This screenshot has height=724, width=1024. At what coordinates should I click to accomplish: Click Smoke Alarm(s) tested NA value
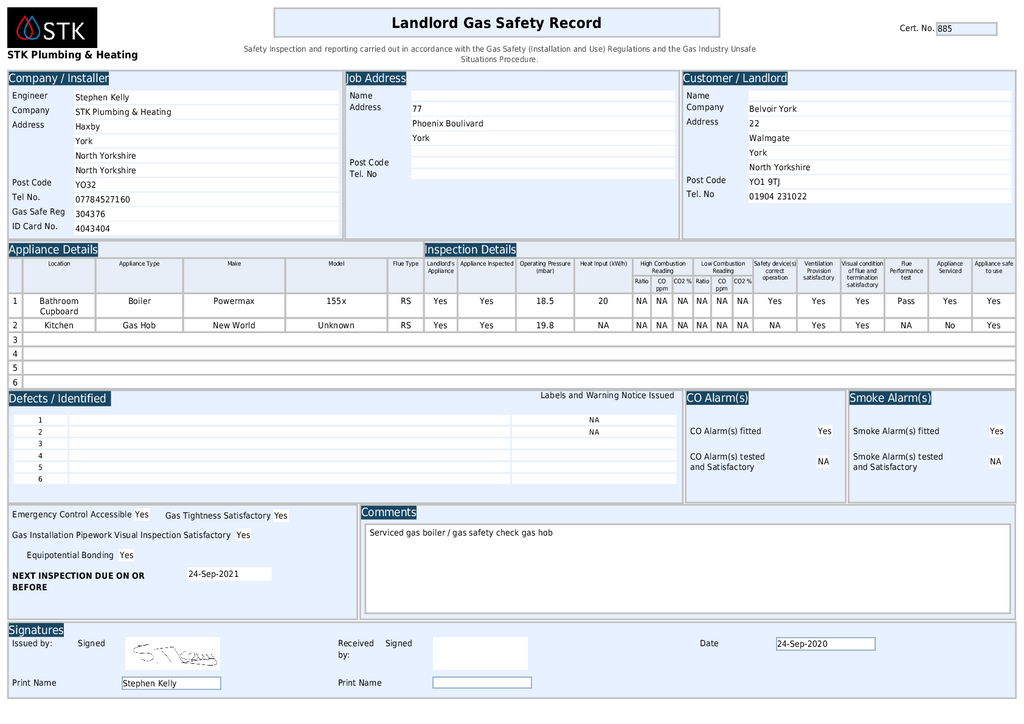pos(995,462)
